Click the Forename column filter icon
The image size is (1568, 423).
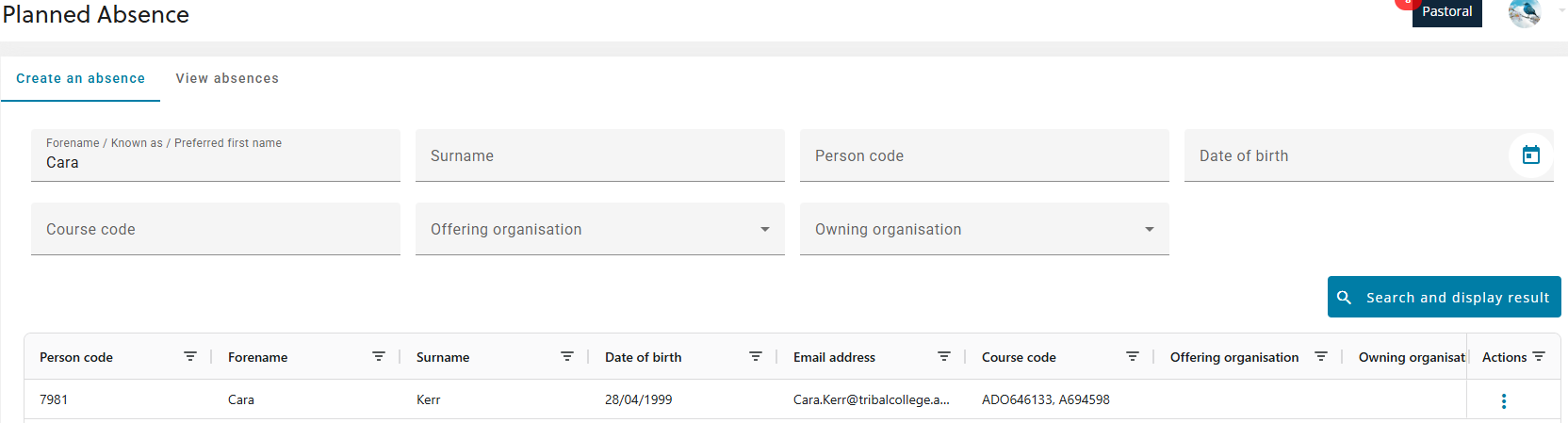[x=379, y=357]
